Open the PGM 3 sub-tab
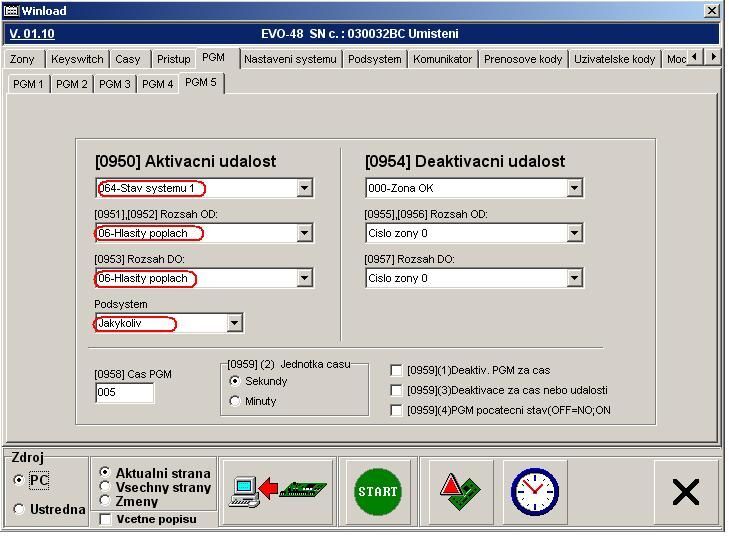The image size is (729, 536). point(114,84)
